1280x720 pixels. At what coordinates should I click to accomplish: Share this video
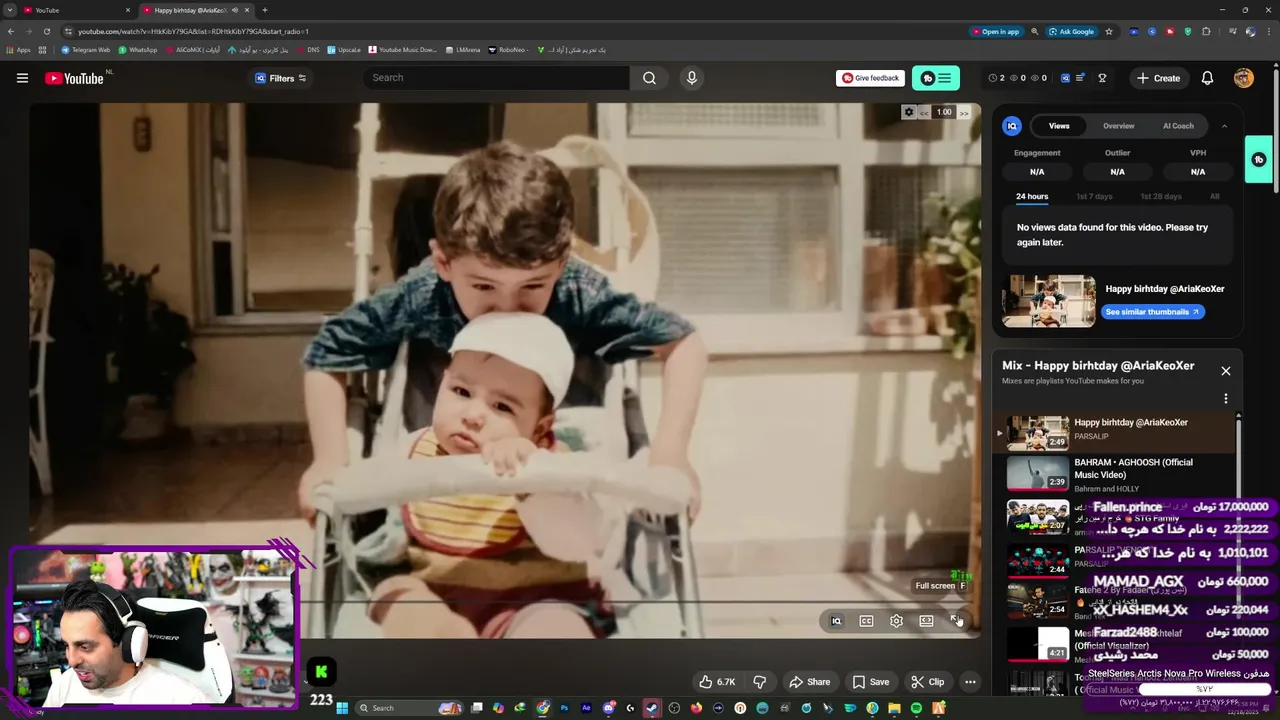[x=809, y=682]
